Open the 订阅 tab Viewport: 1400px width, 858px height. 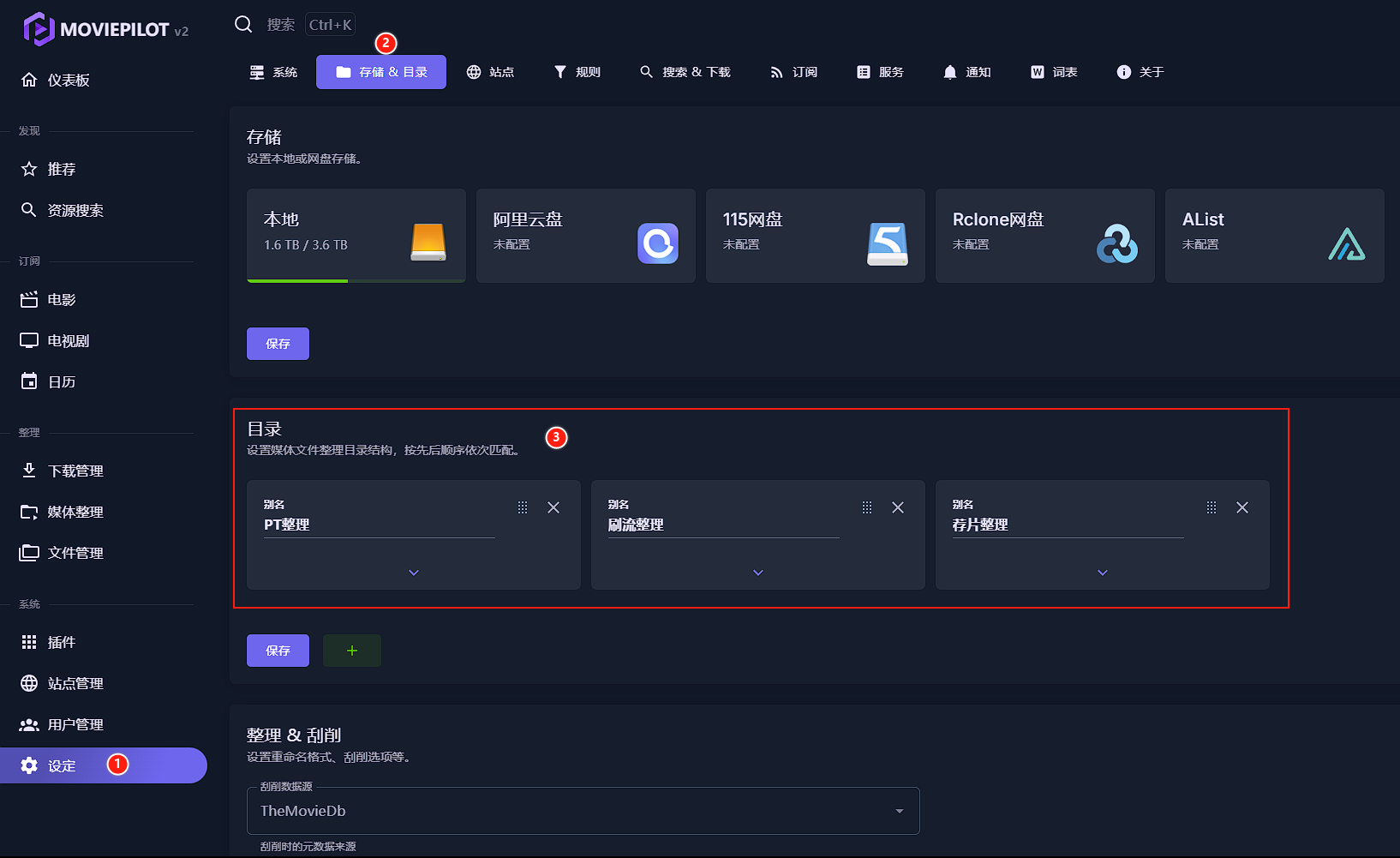click(x=793, y=72)
